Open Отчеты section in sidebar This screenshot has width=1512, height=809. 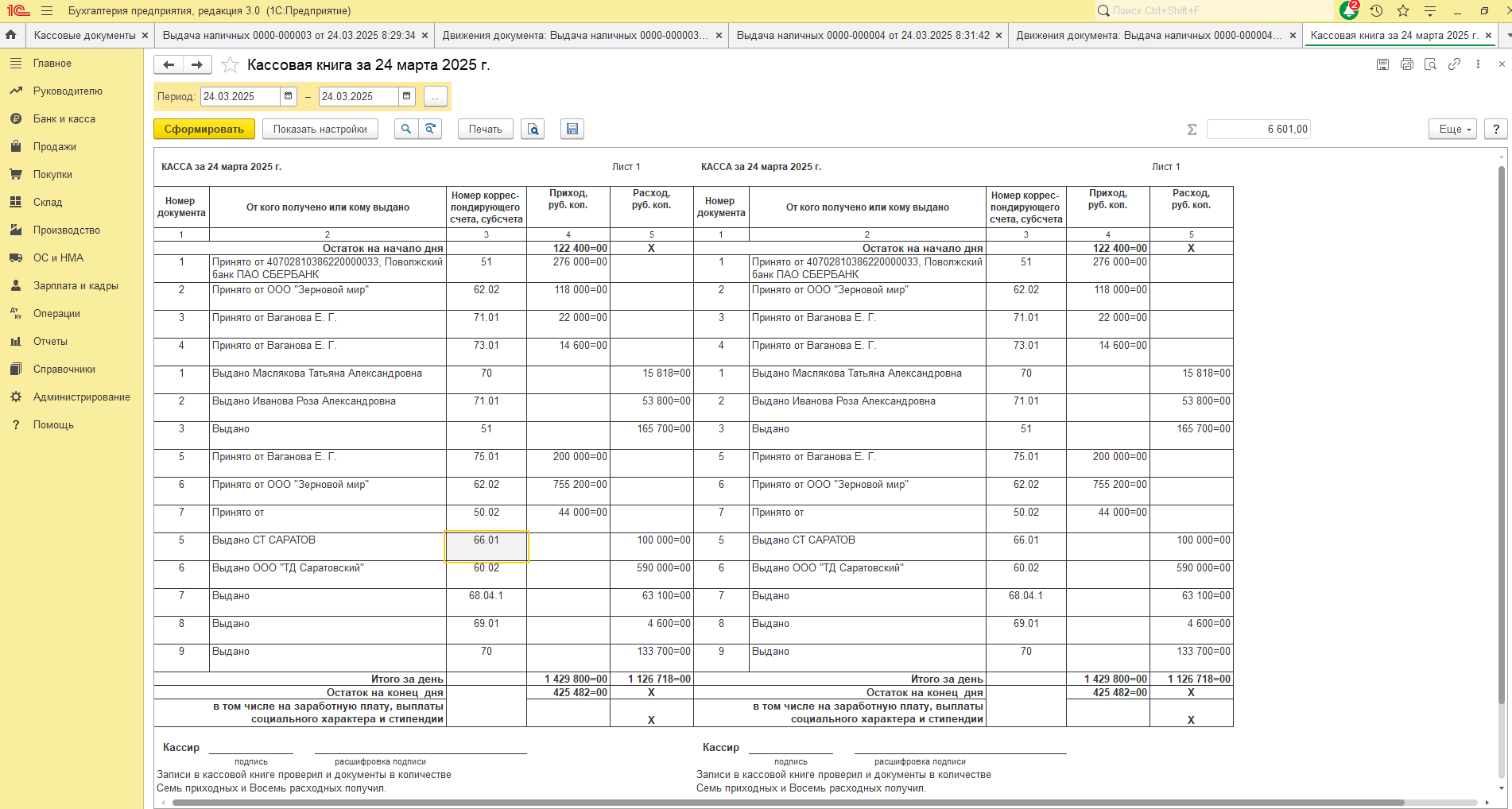click(50, 341)
